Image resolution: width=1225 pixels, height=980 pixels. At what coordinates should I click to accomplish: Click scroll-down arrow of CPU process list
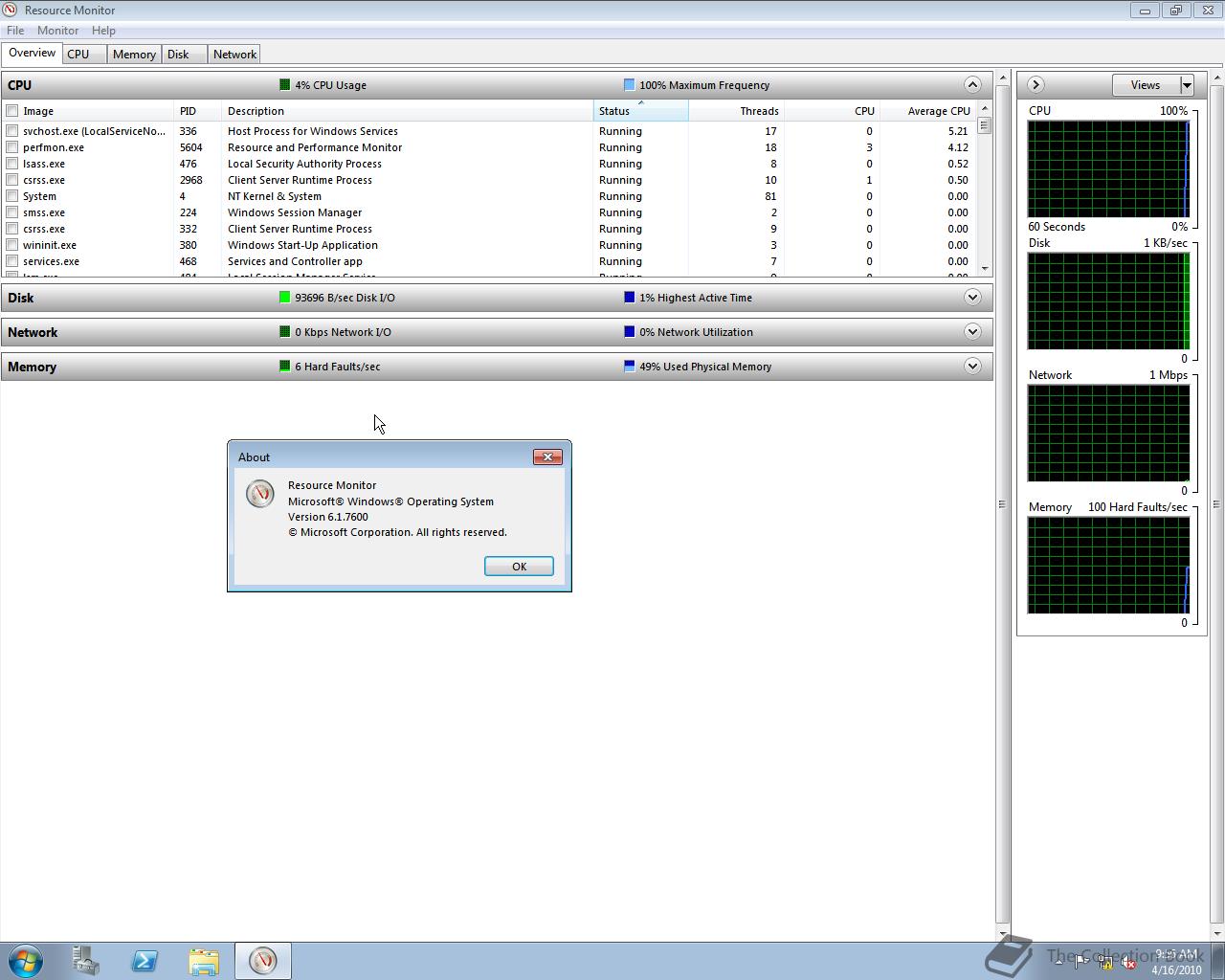pos(984,269)
